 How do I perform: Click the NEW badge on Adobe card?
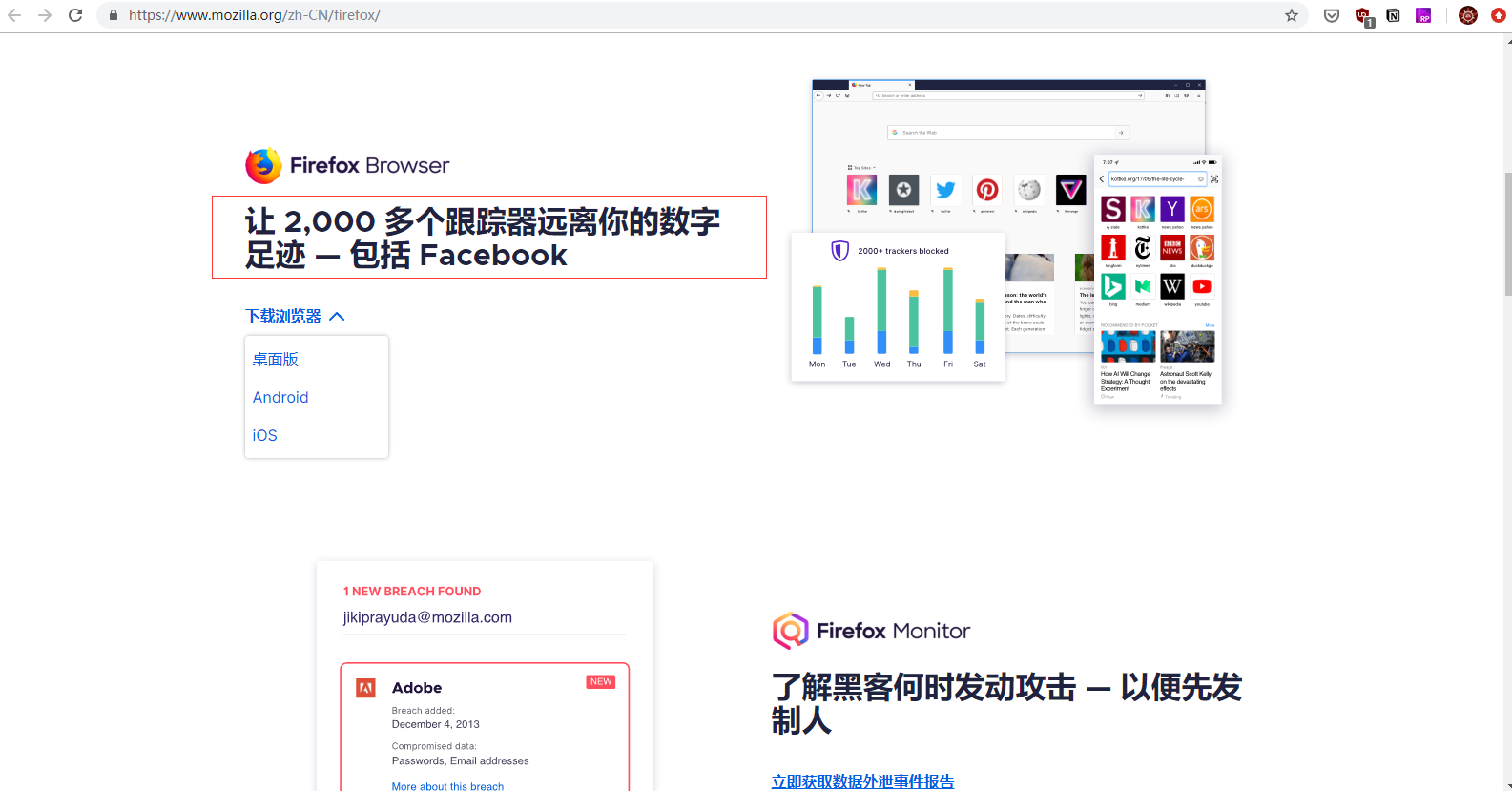pyautogui.click(x=601, y=682)
